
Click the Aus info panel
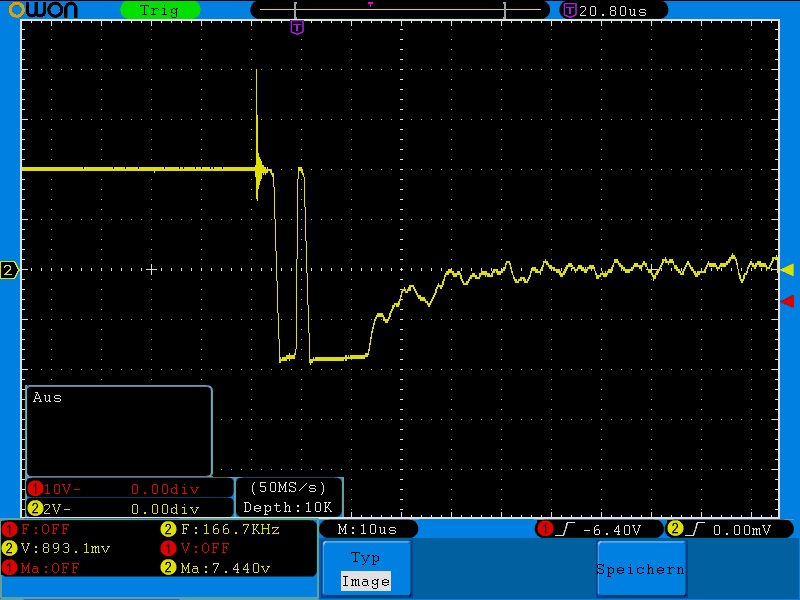[119, 431]
